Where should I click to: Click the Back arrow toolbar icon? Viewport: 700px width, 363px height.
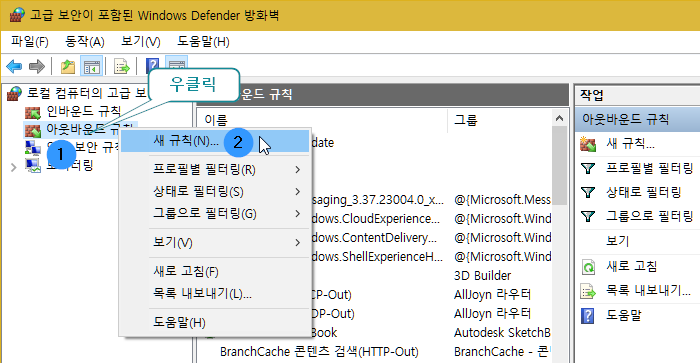14,67
